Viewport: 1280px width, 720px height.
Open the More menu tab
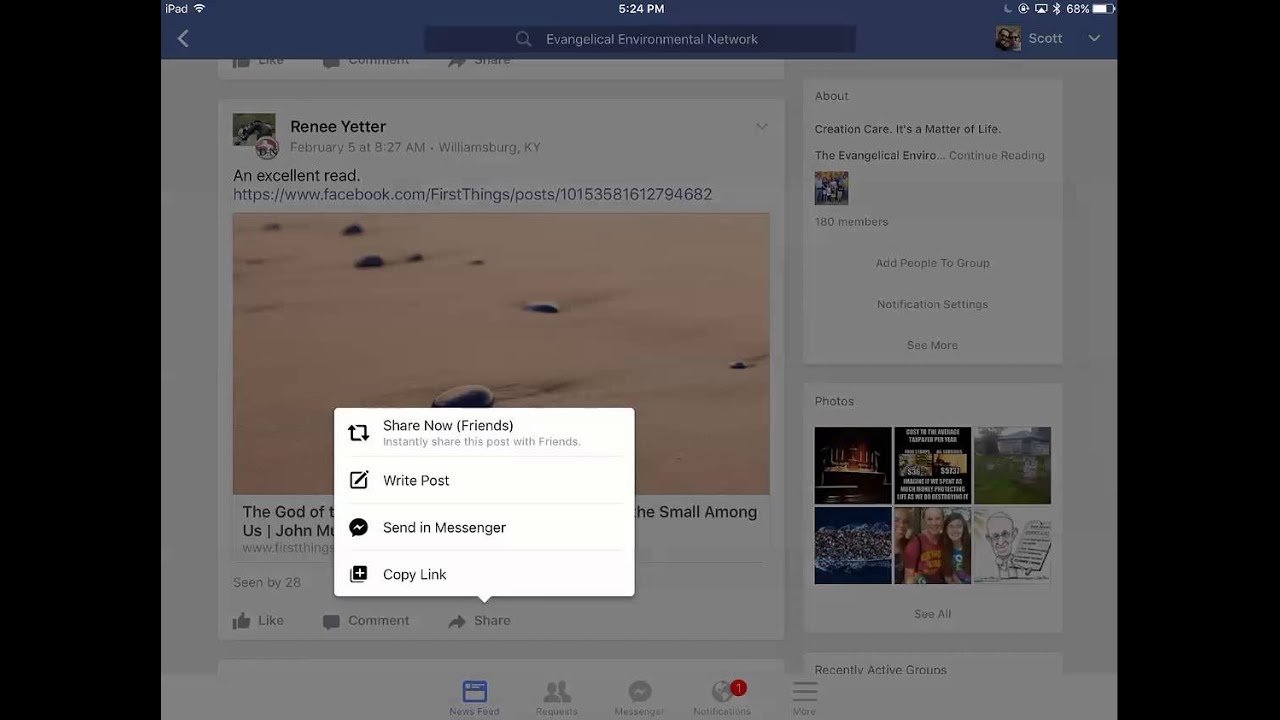pyautogui.click(x=805, y=697)
